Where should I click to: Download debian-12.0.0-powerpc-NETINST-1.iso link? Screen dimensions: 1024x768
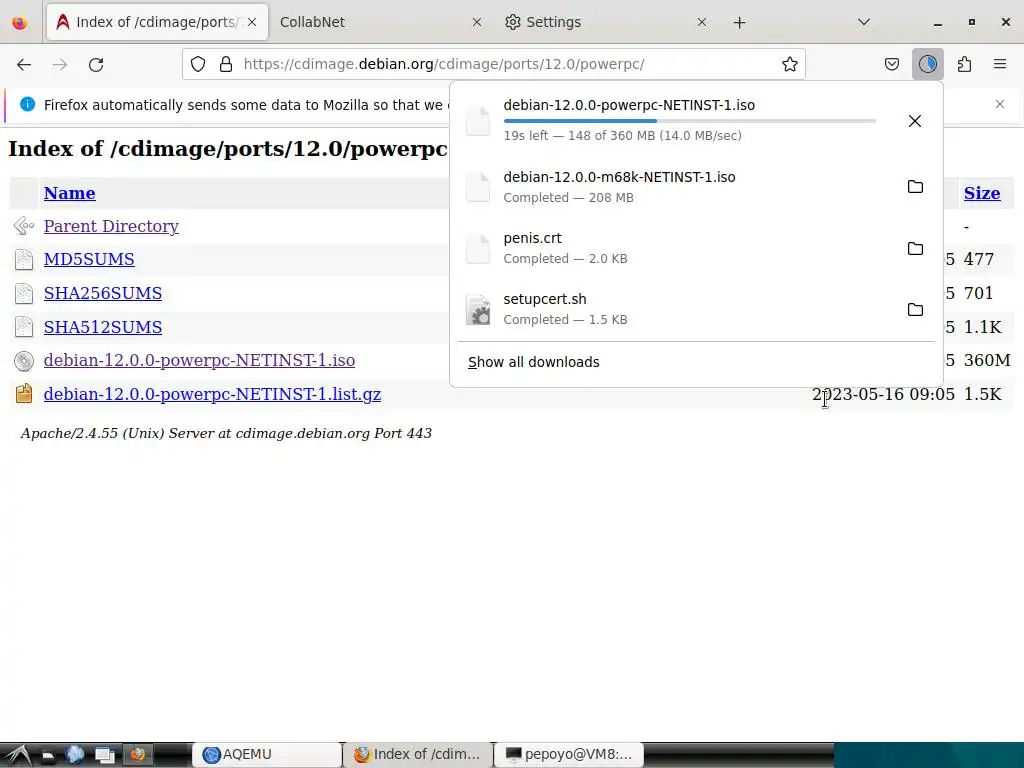point(199,360)
